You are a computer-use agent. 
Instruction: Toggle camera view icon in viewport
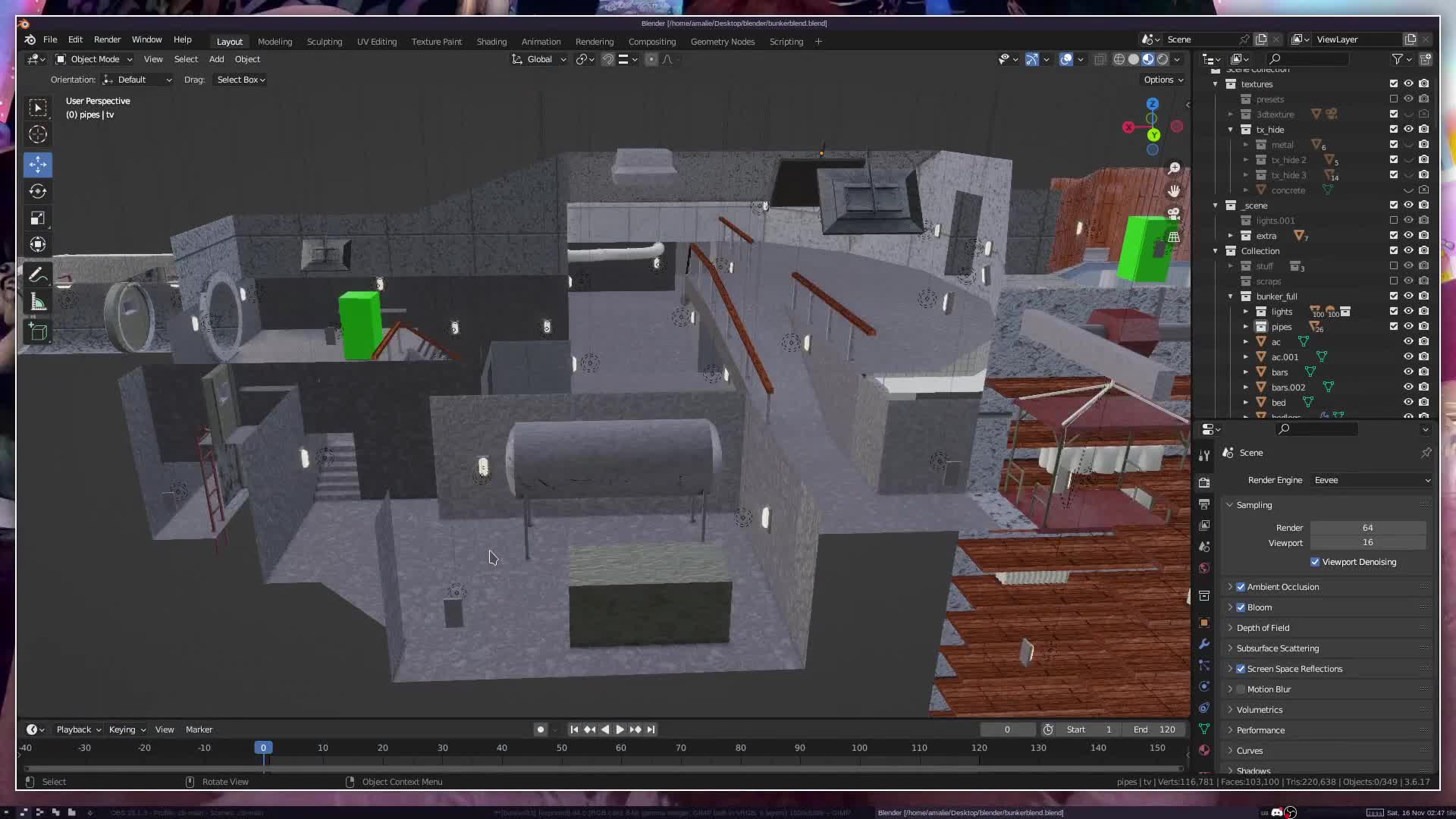click(x=1174, y=214)
